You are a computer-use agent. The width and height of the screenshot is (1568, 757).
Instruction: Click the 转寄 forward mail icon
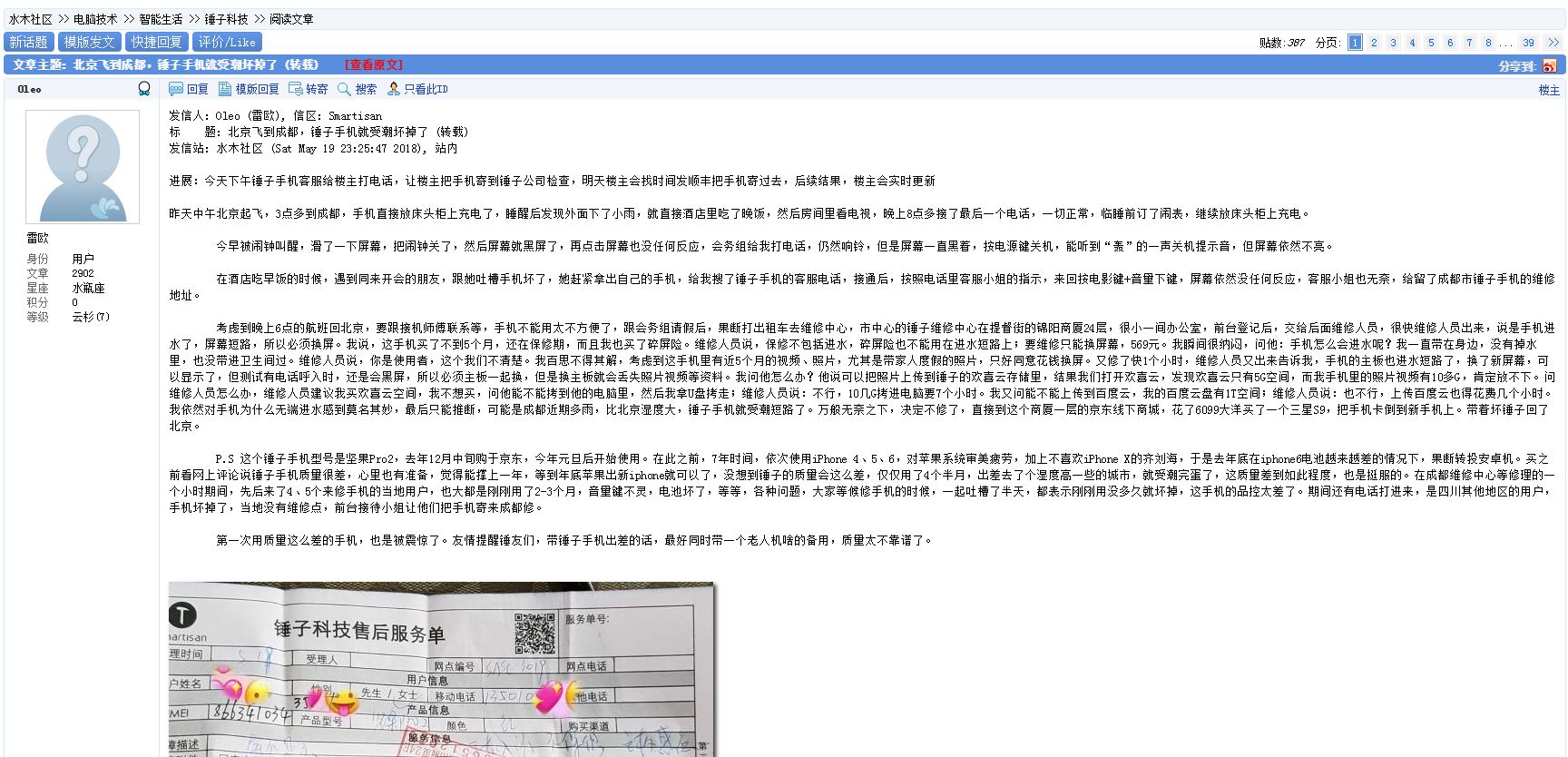pyautogui.click(x=295, y=89)
